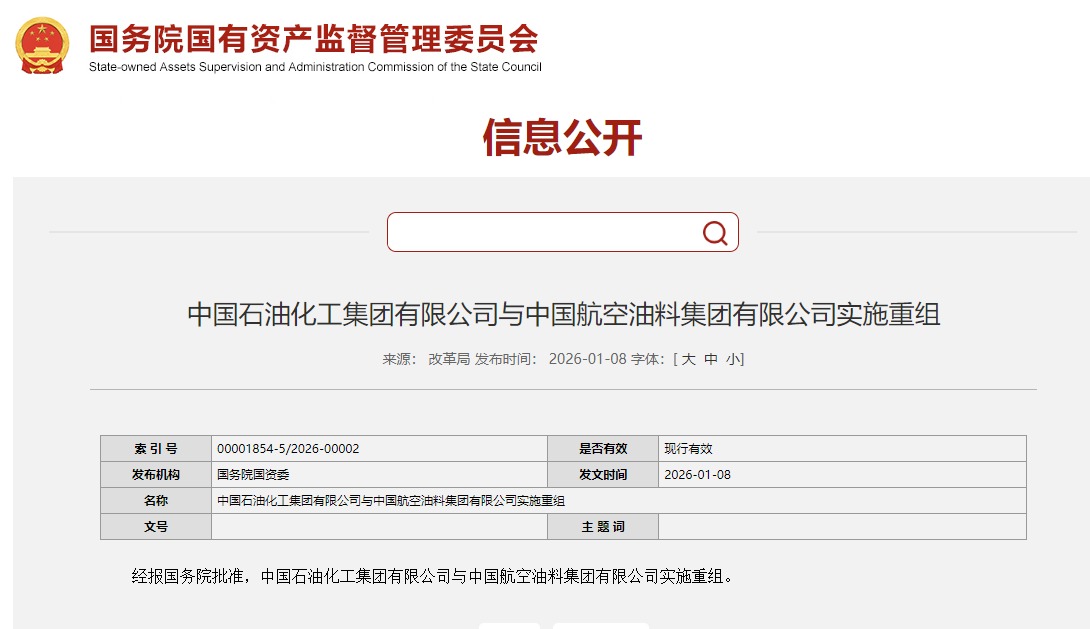The image size is (1090, 629).
Task: Click the 信息公开 page heading
Action: tap(562, 138)
